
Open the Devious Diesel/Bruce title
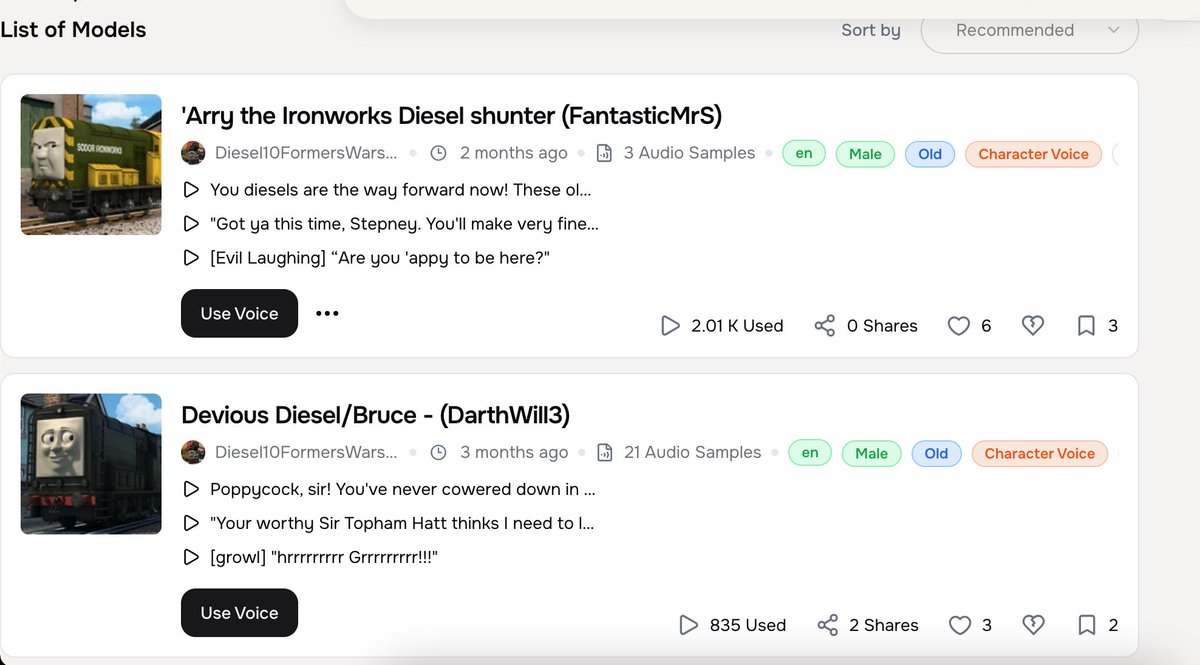(x=375, y=415)
